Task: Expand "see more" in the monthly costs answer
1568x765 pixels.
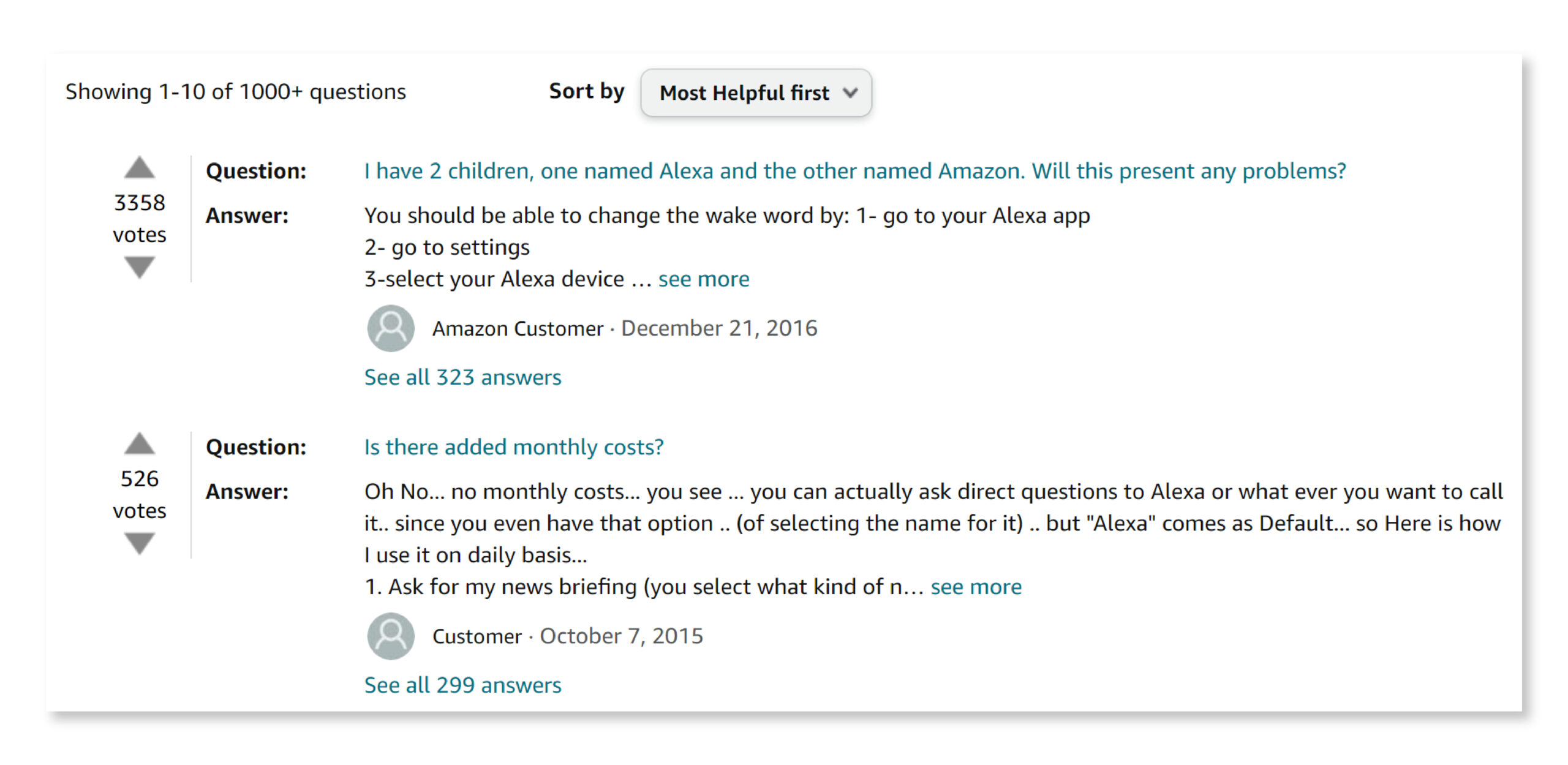Action: [x=976, y=586]
